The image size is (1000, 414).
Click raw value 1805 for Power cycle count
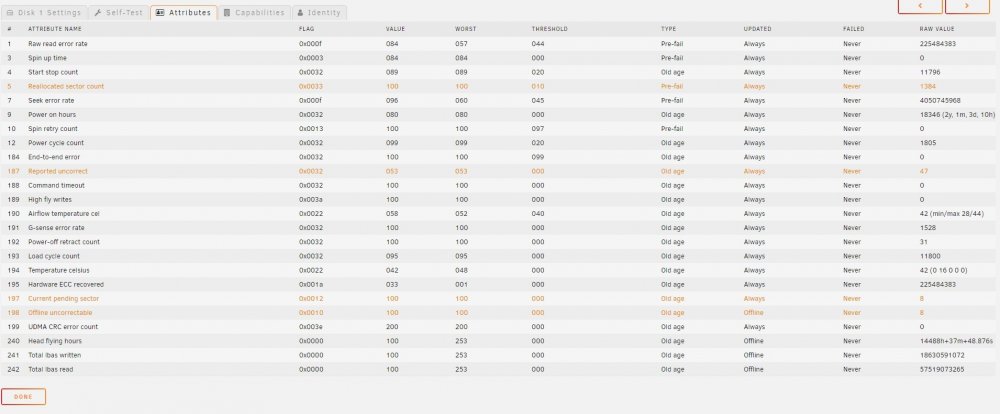(928, 143)
